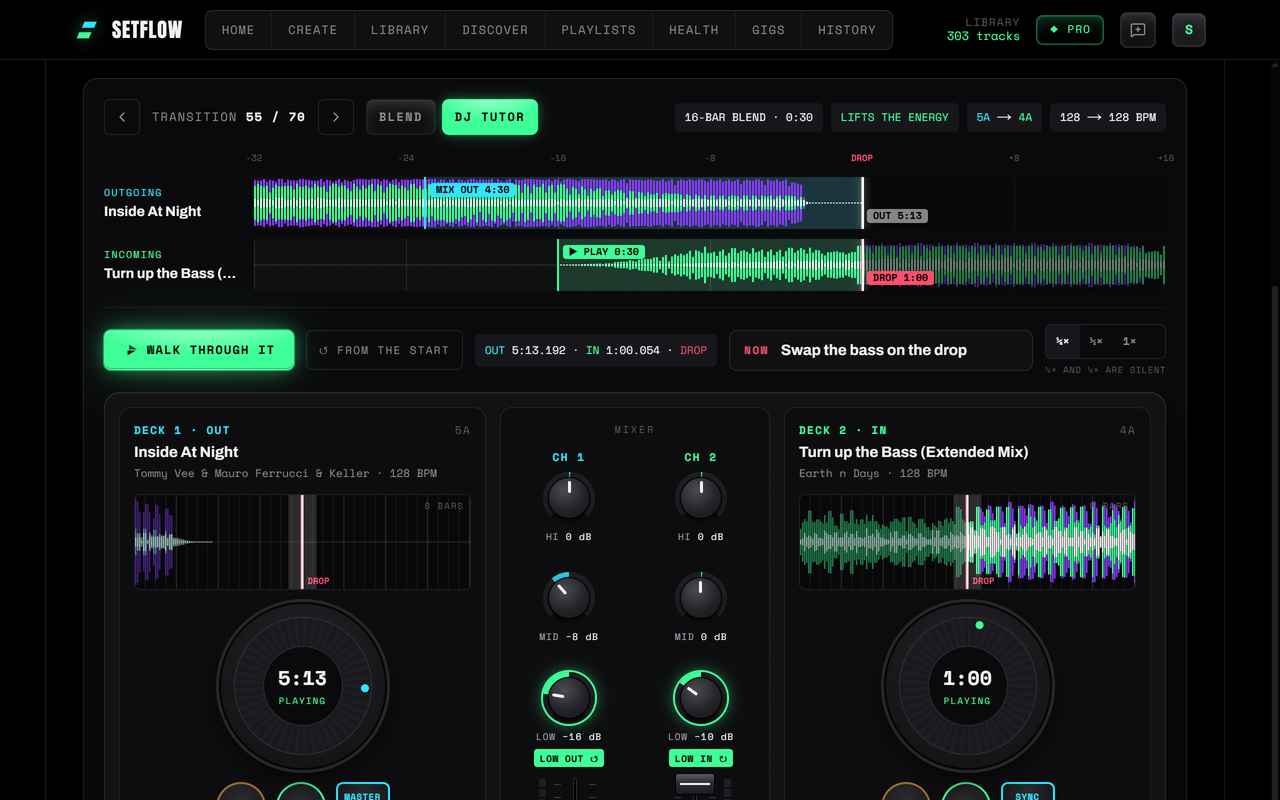Click the 5A → 4A key chip
Screen dimensions: 1280x800
pos(1004,117)
